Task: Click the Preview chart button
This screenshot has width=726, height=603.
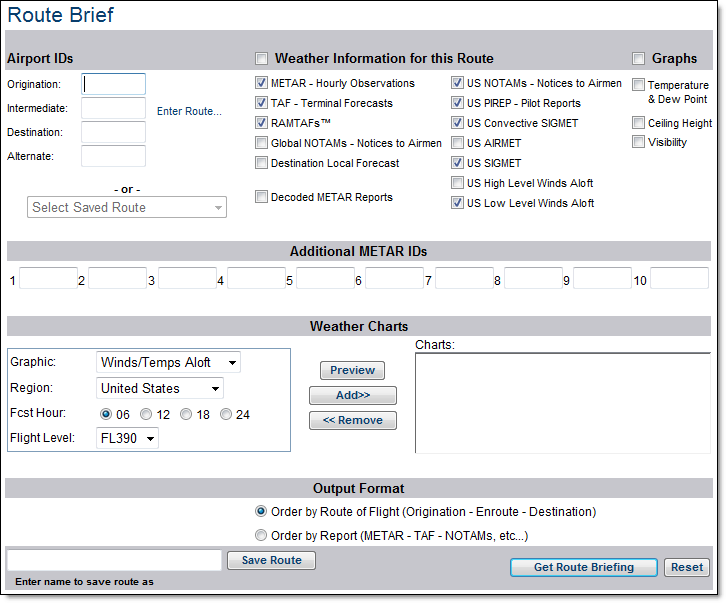Action: click(352, 370)
